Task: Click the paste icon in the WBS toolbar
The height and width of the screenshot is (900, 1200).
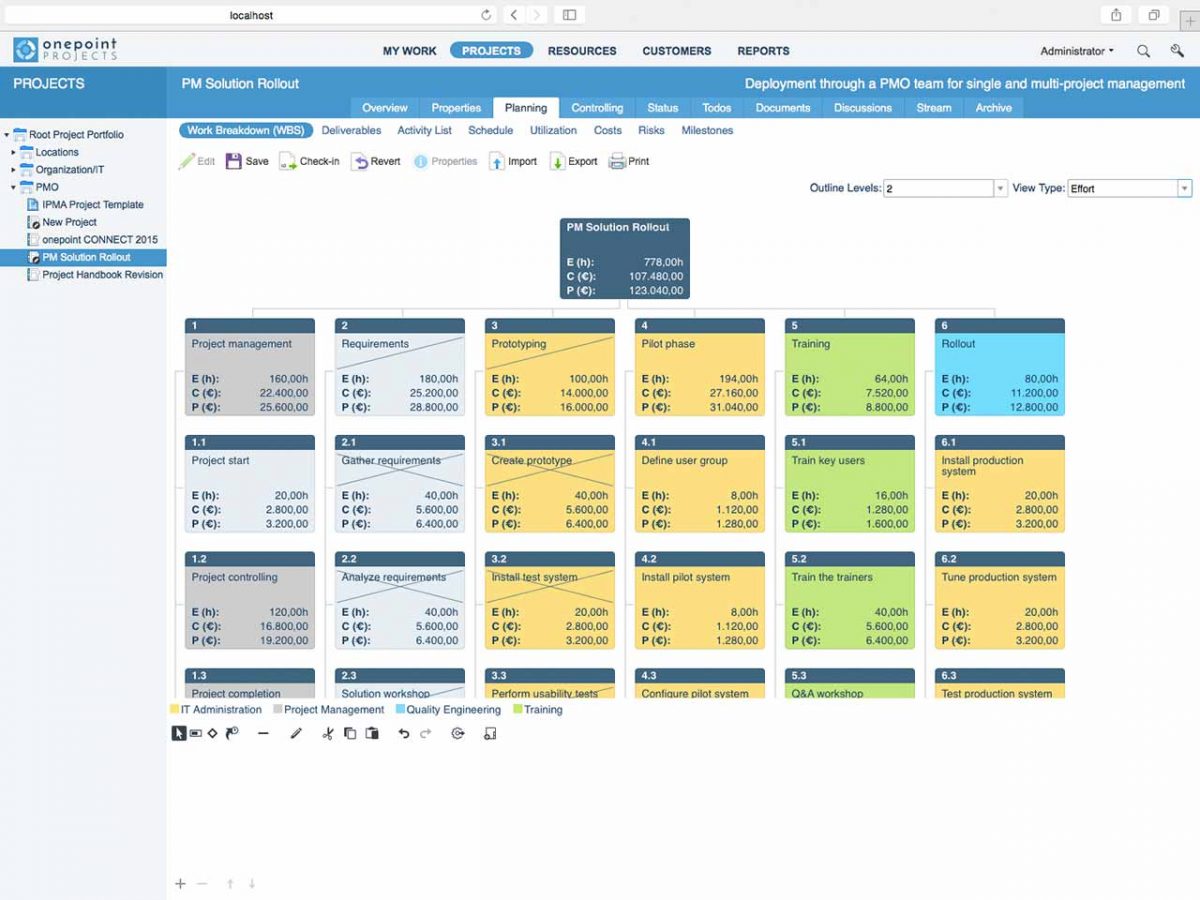Action: tap(372, 733)
